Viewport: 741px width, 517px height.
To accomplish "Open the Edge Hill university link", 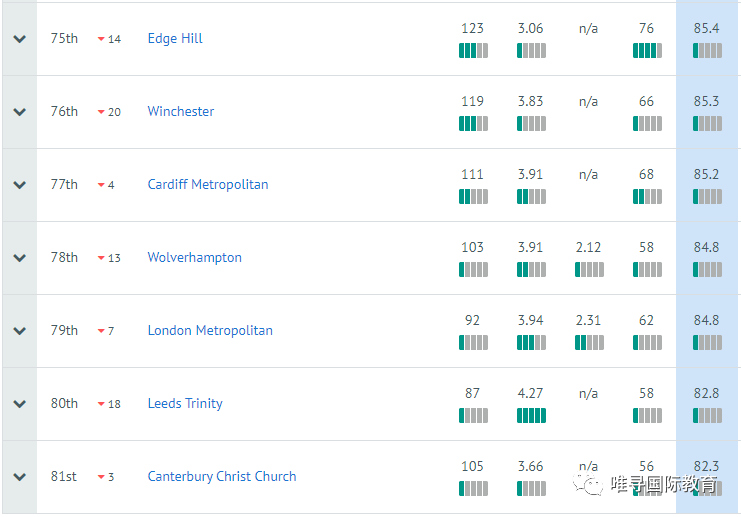I will [x=175, y=39].
